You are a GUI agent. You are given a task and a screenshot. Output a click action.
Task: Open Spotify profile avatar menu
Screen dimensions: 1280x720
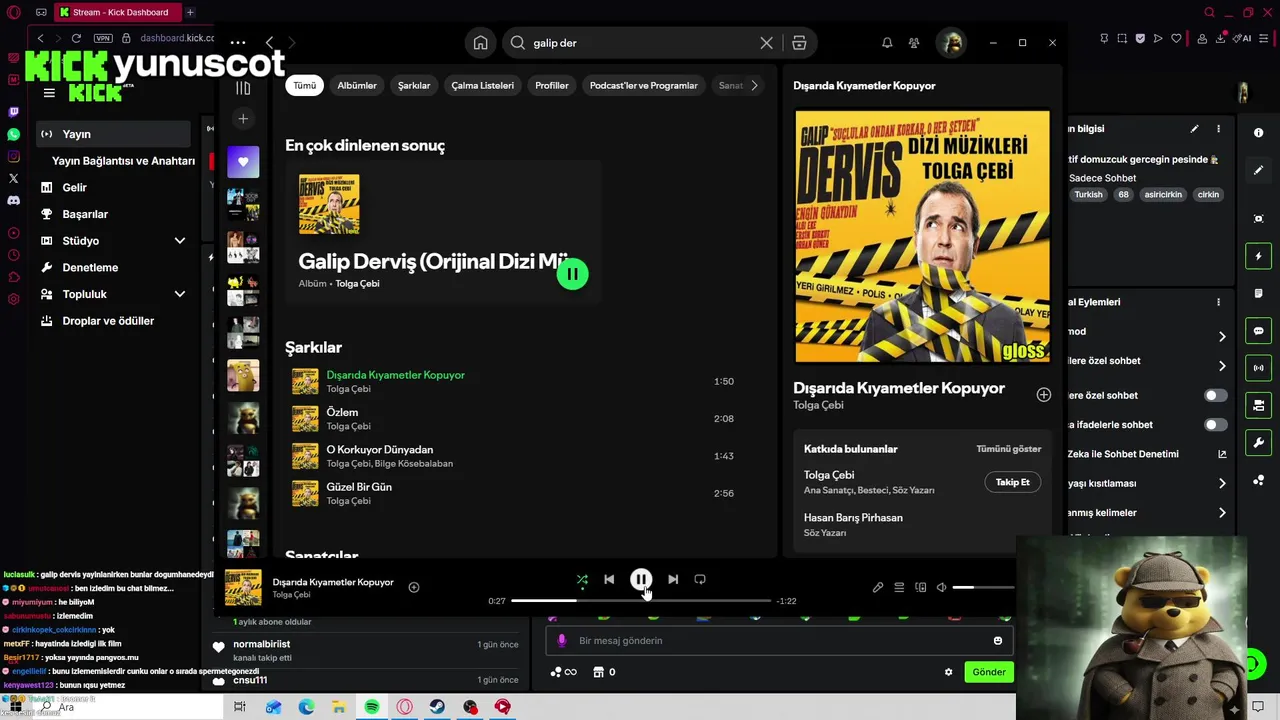tap(951, 43)
